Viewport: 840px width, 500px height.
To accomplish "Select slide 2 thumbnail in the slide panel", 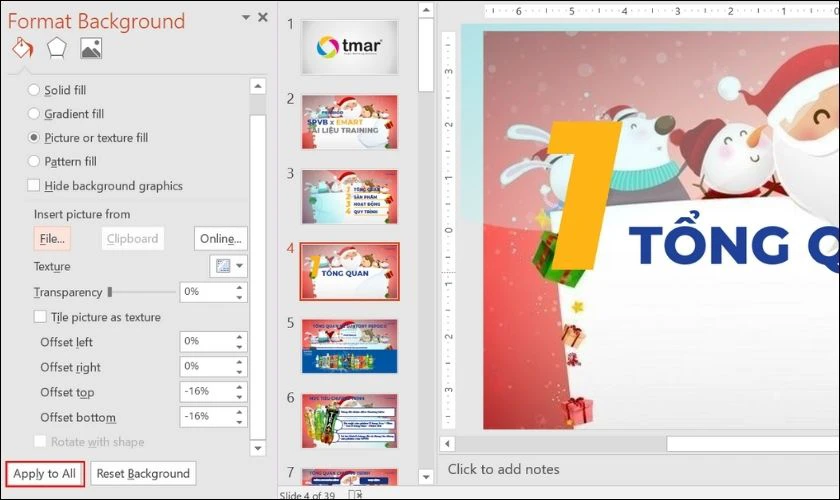I will (x=350, y=121).
